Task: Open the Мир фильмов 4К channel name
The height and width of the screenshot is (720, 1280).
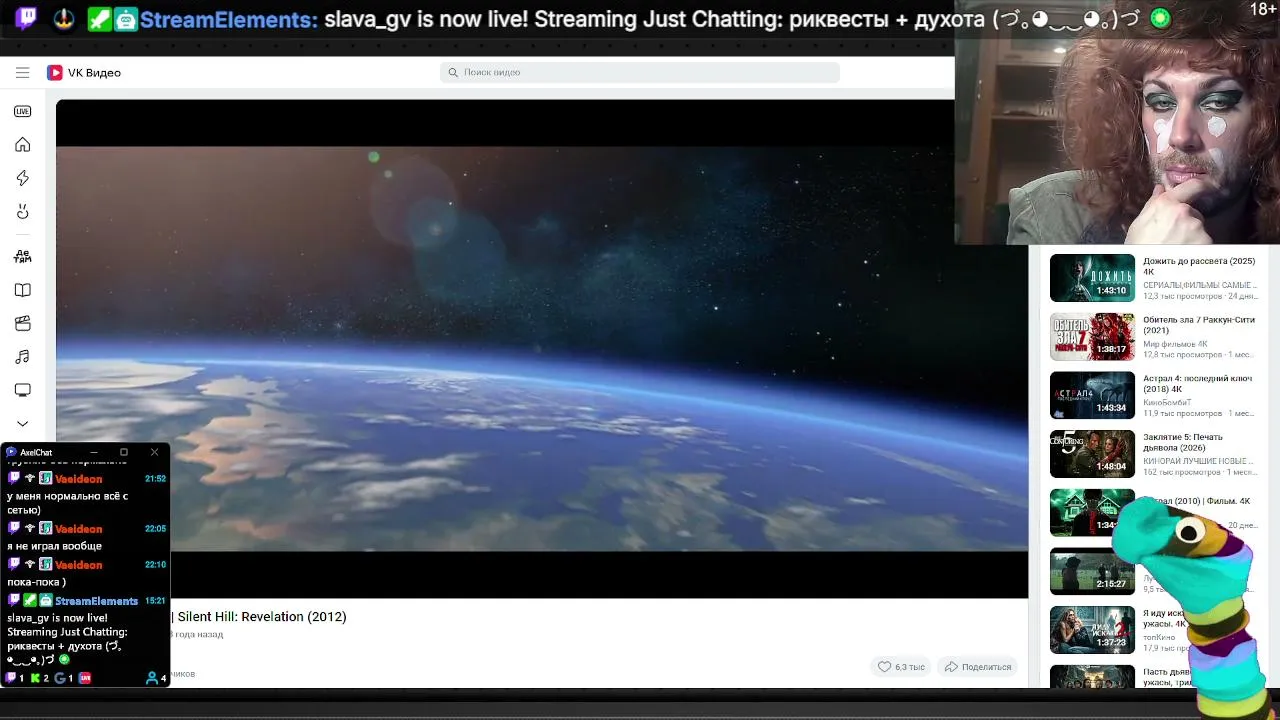Action: click(1175, 344)
